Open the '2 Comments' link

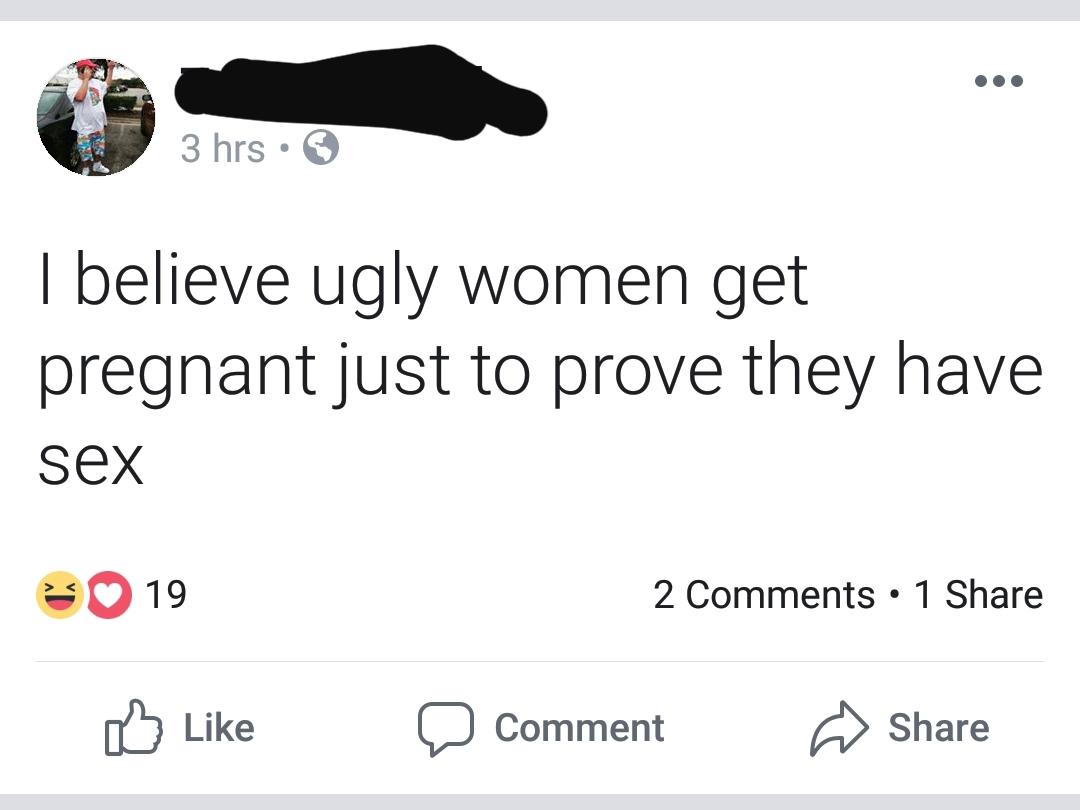[764, 594]
